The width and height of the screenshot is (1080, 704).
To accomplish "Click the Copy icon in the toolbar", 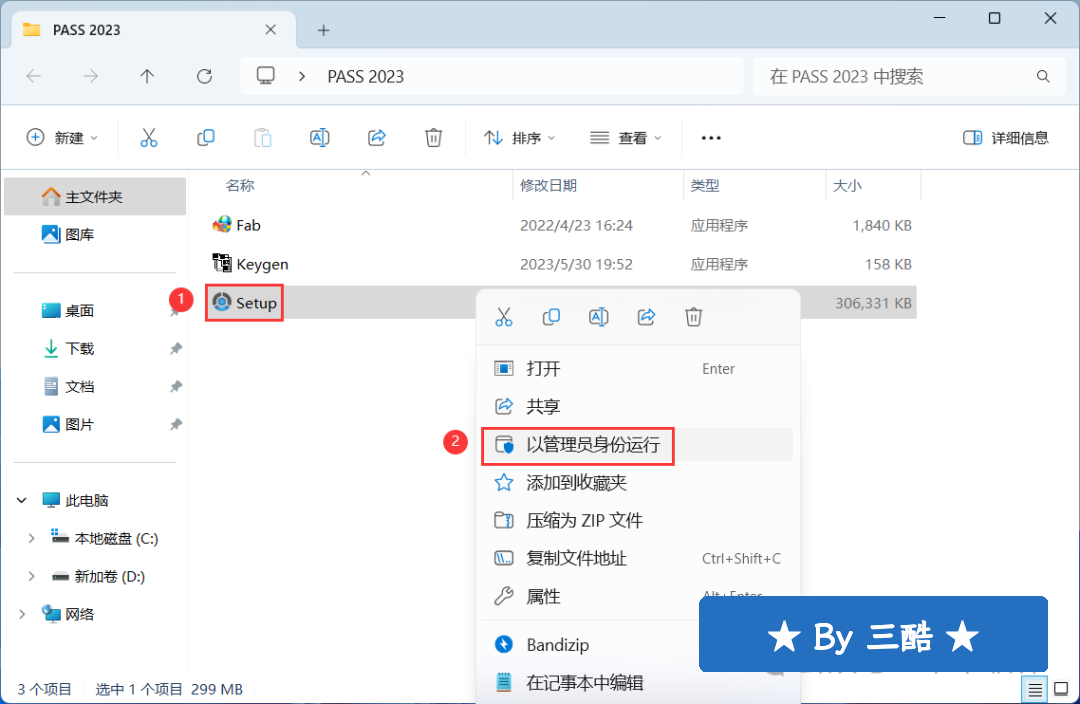I will 205,138.
